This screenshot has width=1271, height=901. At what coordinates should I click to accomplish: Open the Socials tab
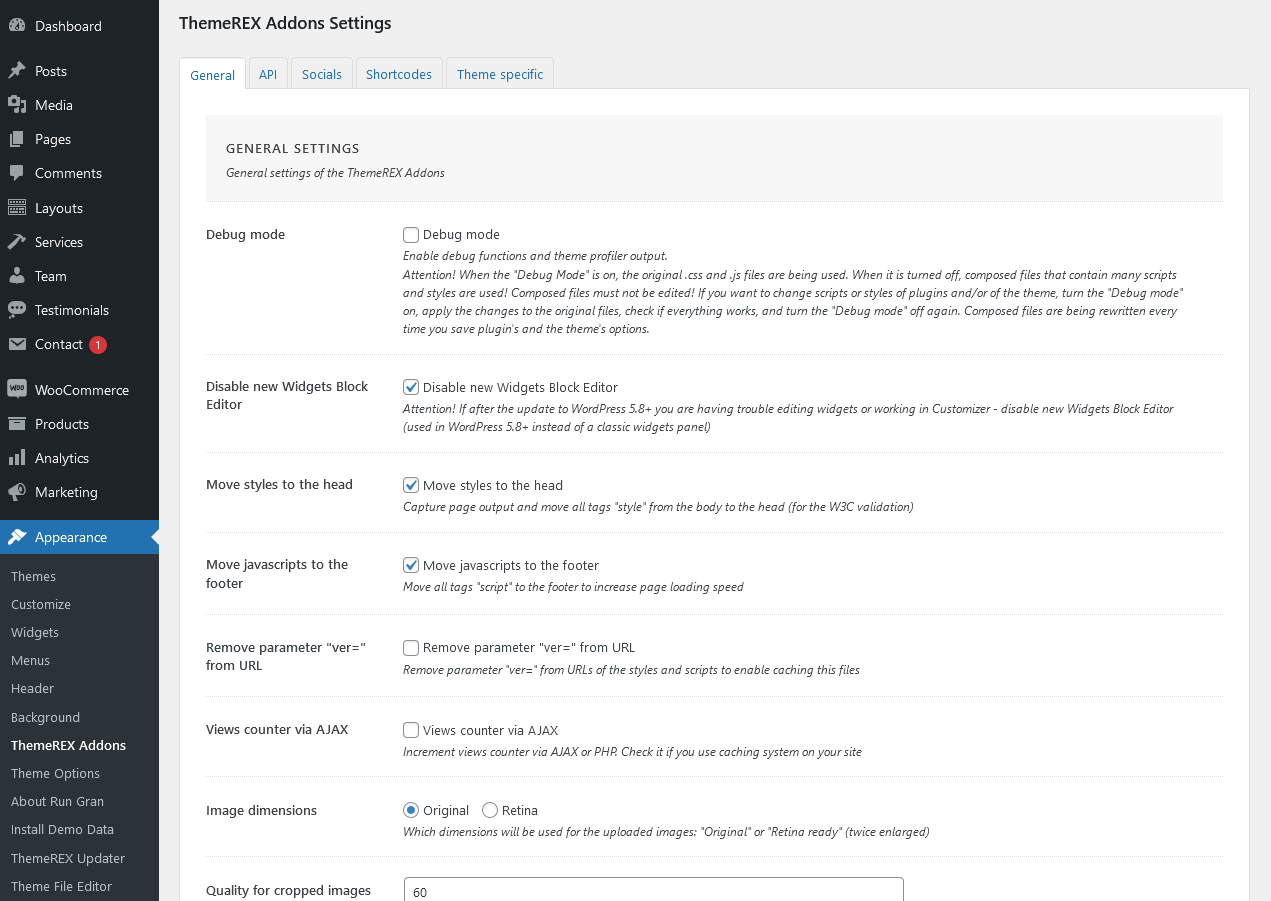click(322, 74)
